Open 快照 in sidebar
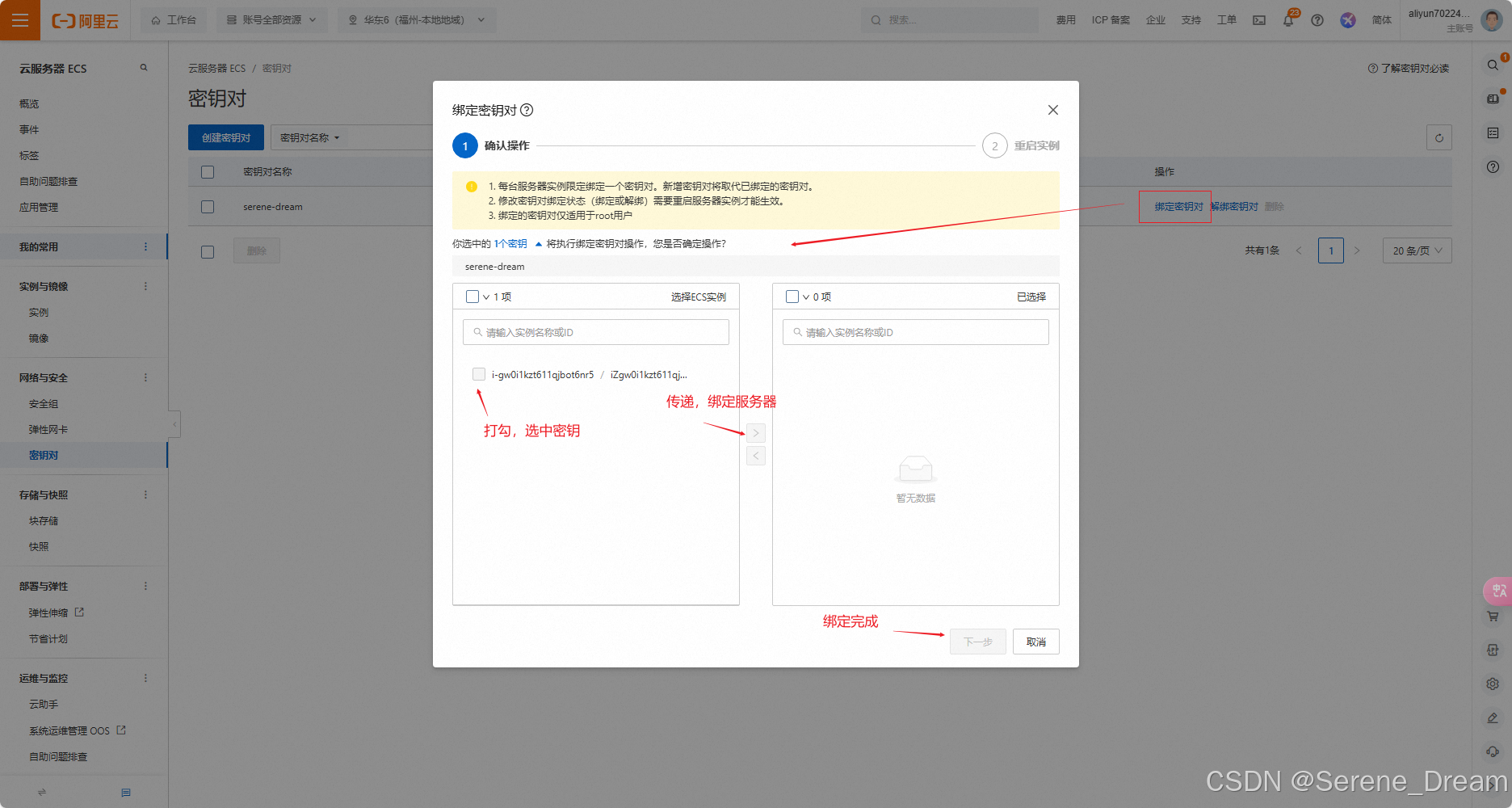Viewport: 1512px width, 808px height. tap(39, 546)
